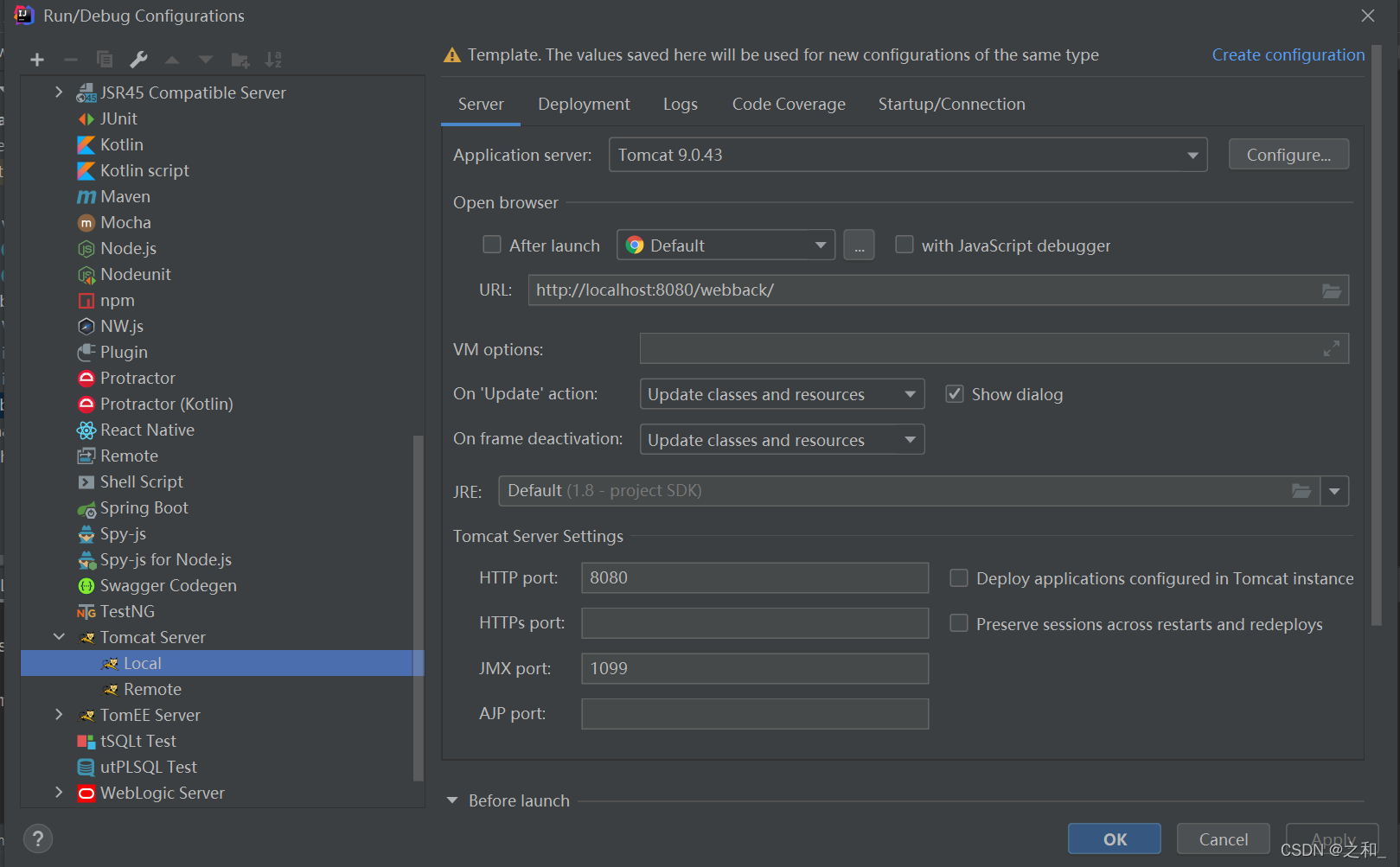The height and width of the screenshot is (867, 1400).
Task: Select the Kotlin template icon
Action: click(86, 144)
